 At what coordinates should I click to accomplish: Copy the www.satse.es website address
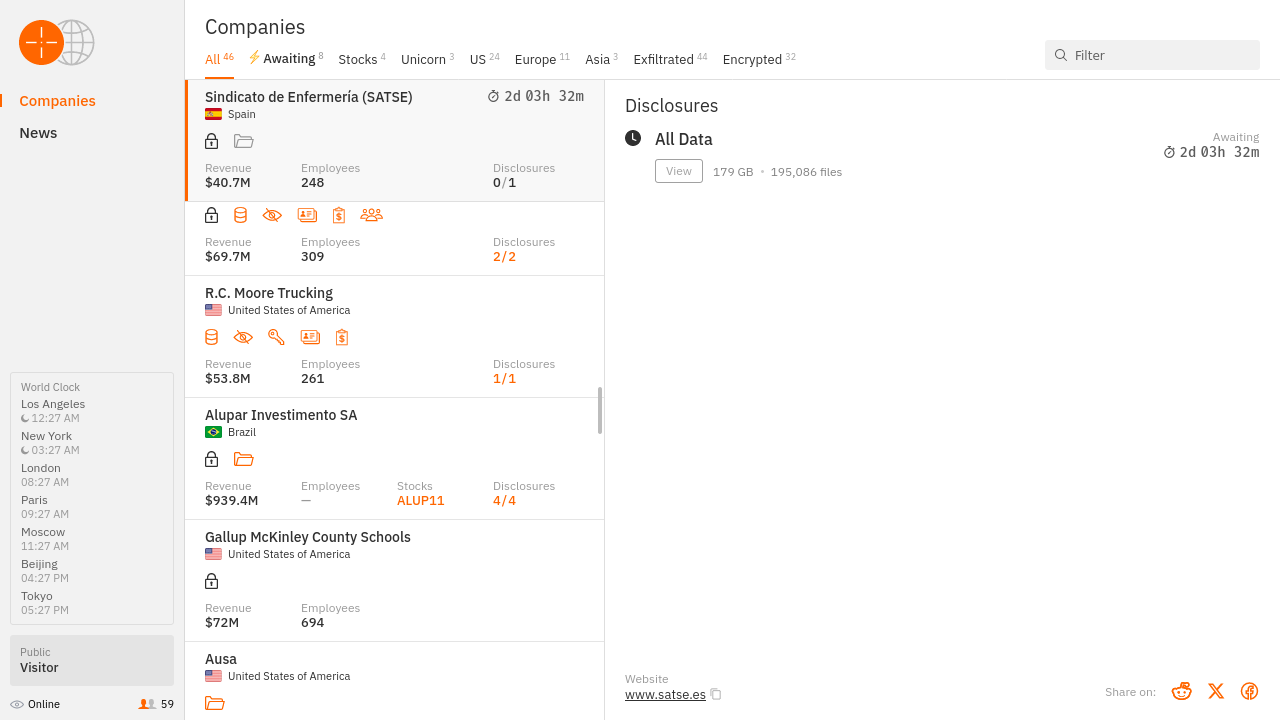point(716,694)
